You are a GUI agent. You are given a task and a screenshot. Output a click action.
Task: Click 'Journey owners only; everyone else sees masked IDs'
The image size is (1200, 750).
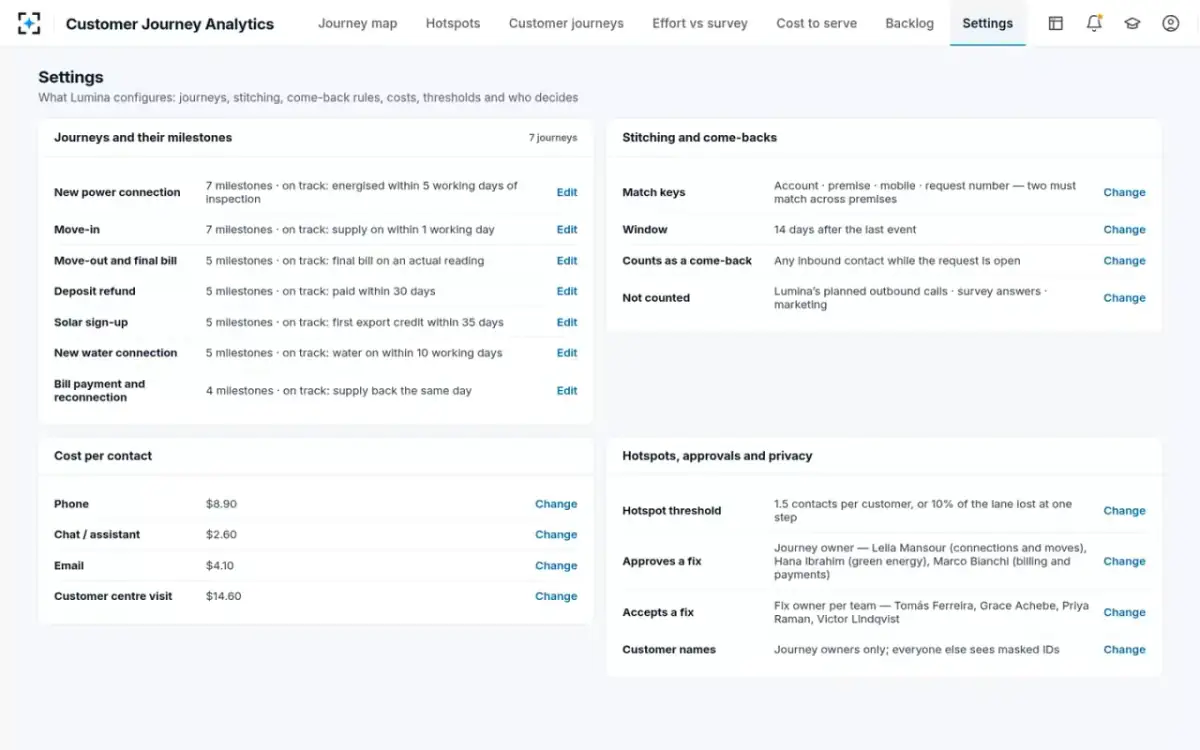point(917,649)
